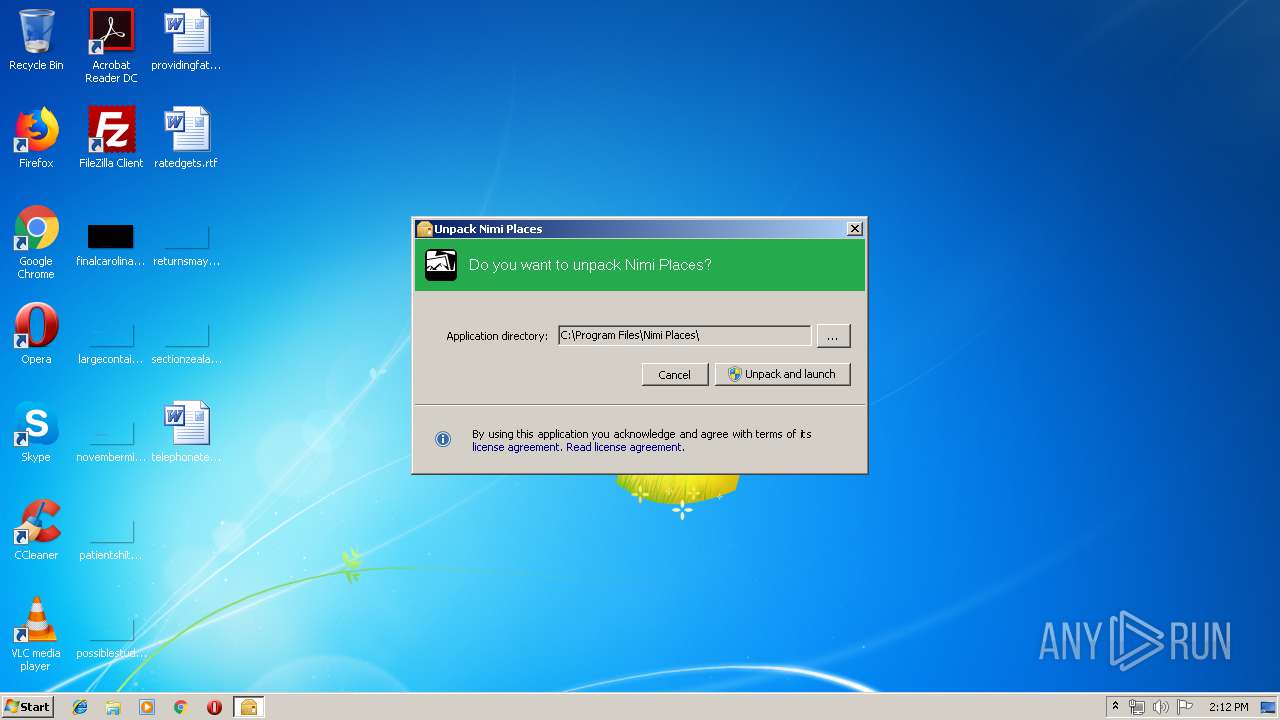Click the 2:12 PM system clock
The image size is (1280, 720).
point(1228,707)
